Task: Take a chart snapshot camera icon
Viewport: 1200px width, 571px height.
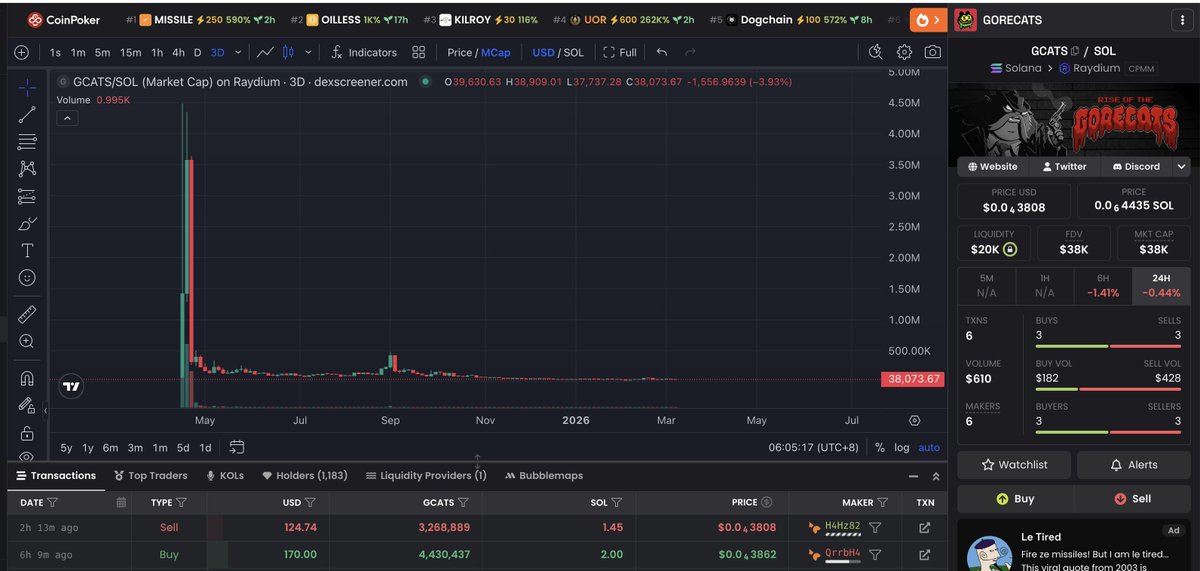Action: click(932, 52)
